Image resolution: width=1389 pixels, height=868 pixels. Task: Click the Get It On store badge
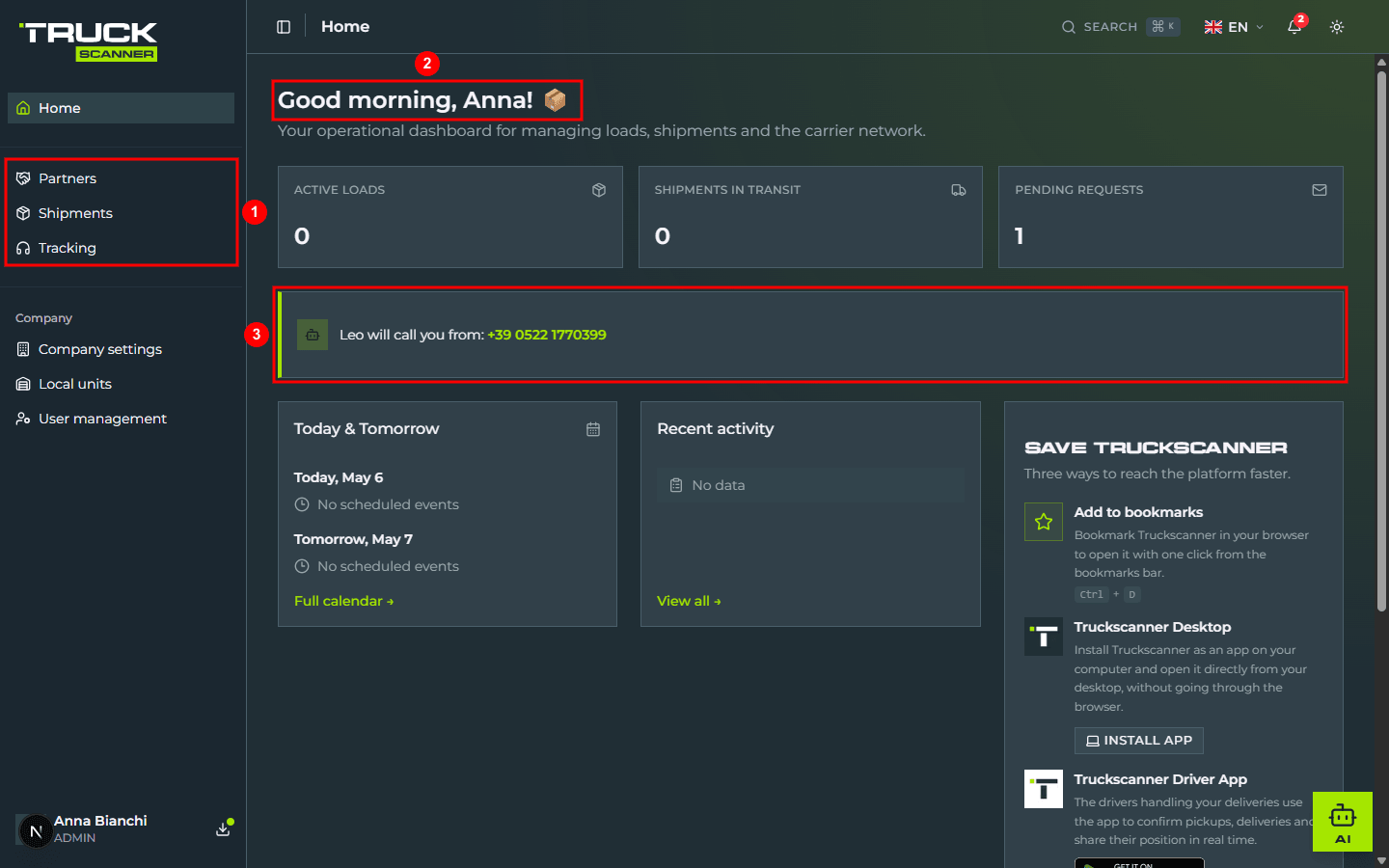[1139, 863]
